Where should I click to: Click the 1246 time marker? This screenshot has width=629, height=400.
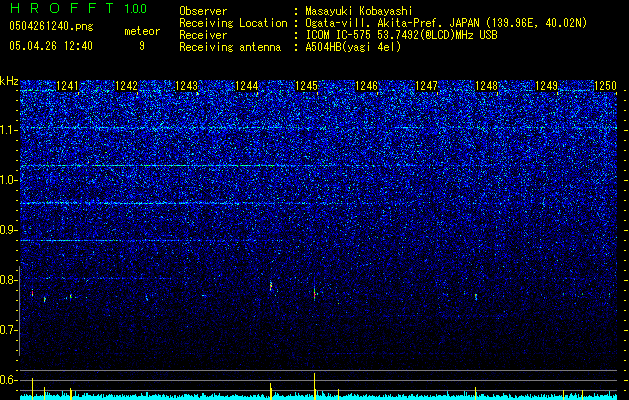pyautogui.click(x=367, y=85)
